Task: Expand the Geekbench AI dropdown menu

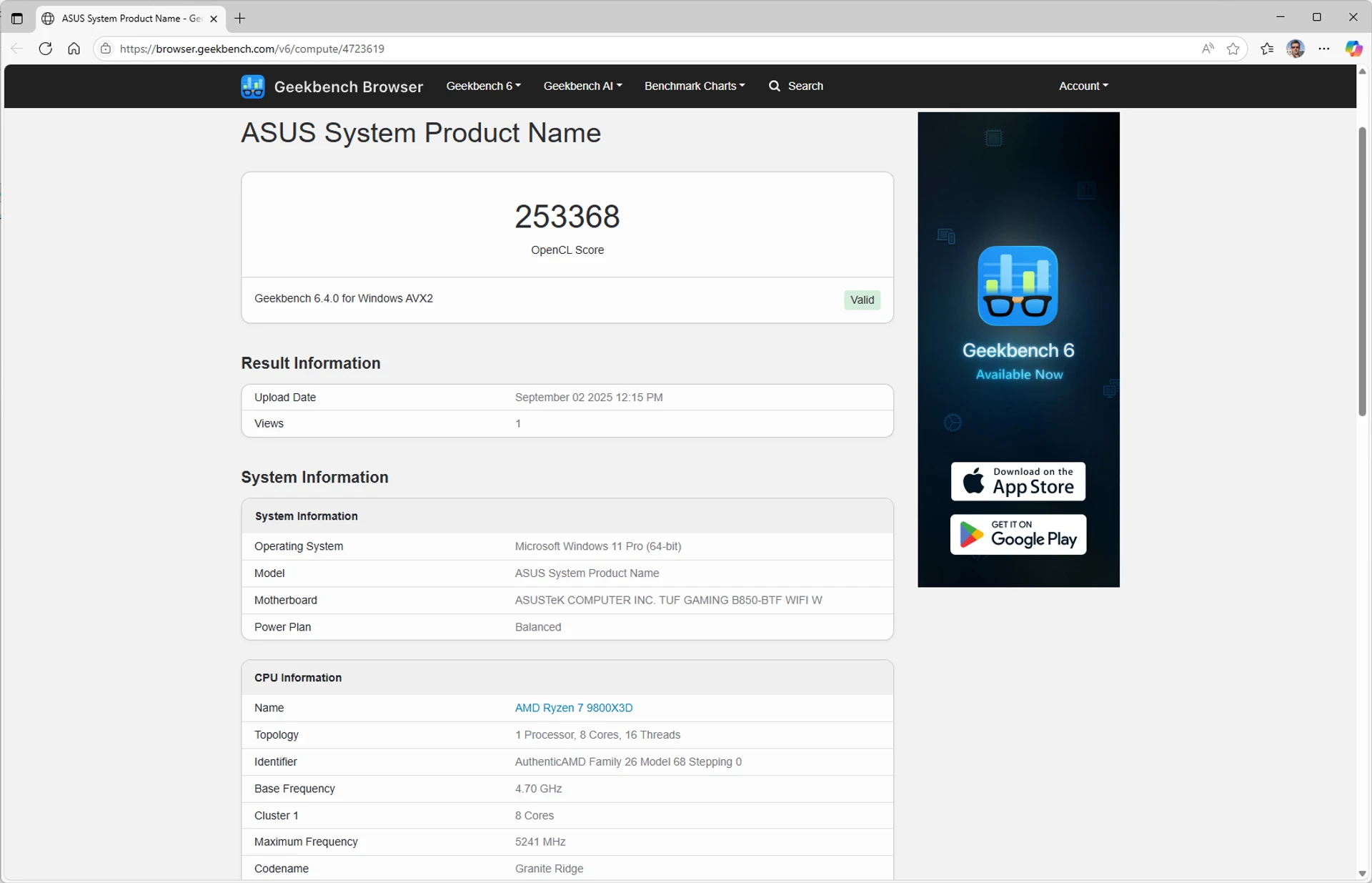Action: tap(582, 86)
